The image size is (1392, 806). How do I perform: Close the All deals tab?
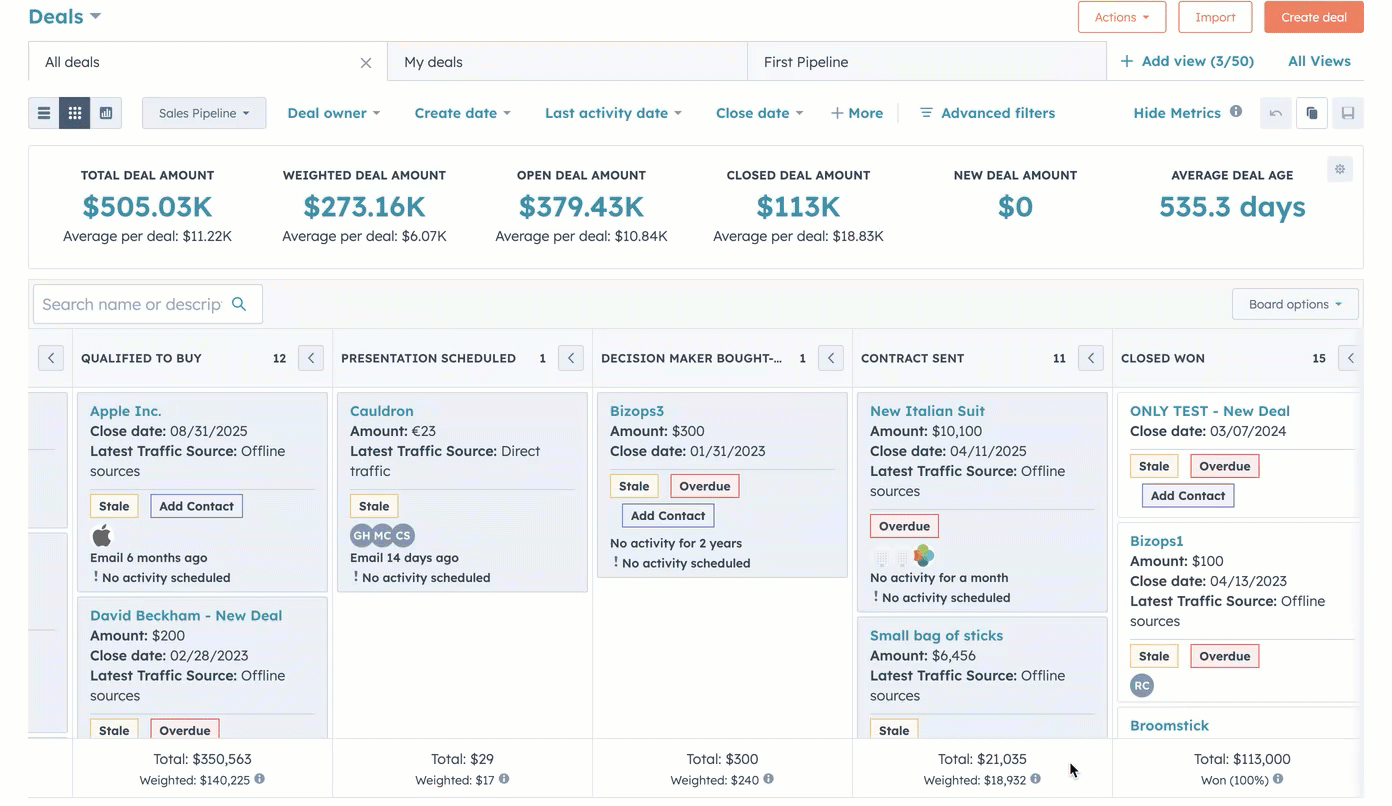pyautogui.click(x=366, y=63)
